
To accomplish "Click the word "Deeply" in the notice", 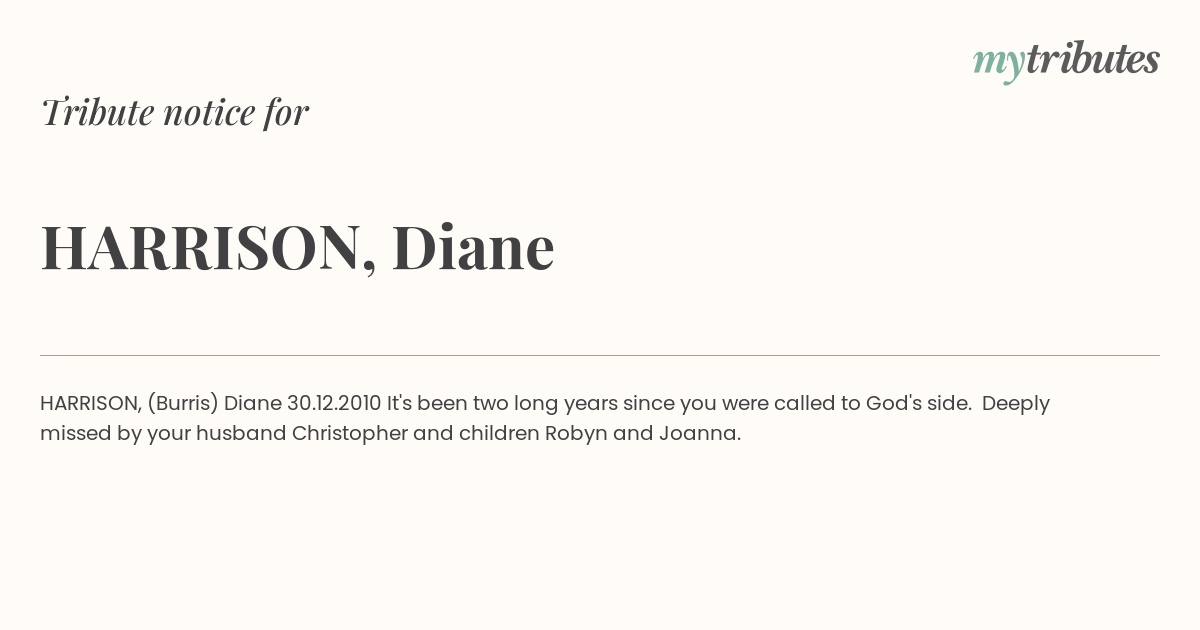I will tap(1016, 404).
